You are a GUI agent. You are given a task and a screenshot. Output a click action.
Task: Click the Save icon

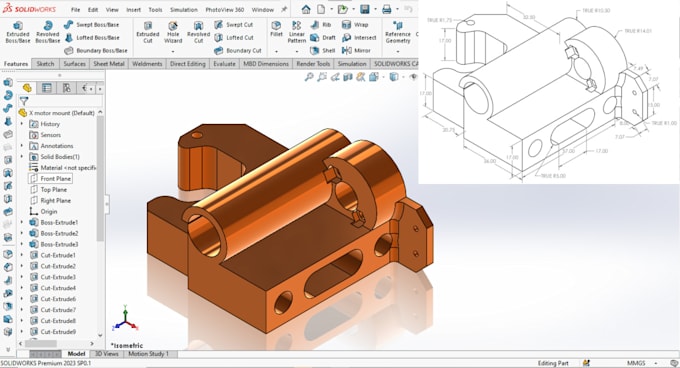365,9
